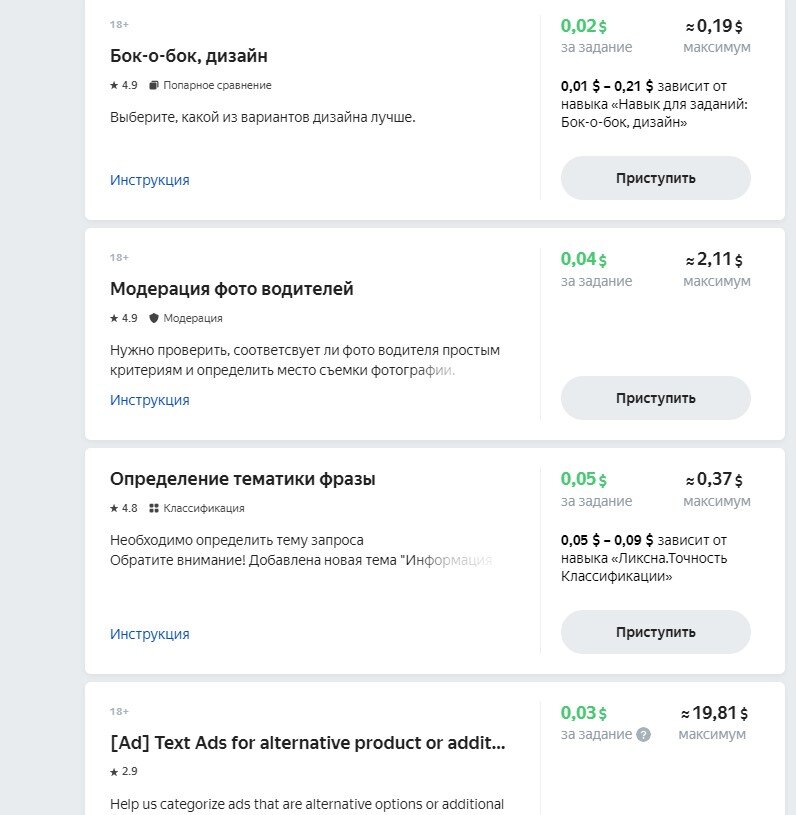Start the Модерация фото водителей task via Приступить

655,398
